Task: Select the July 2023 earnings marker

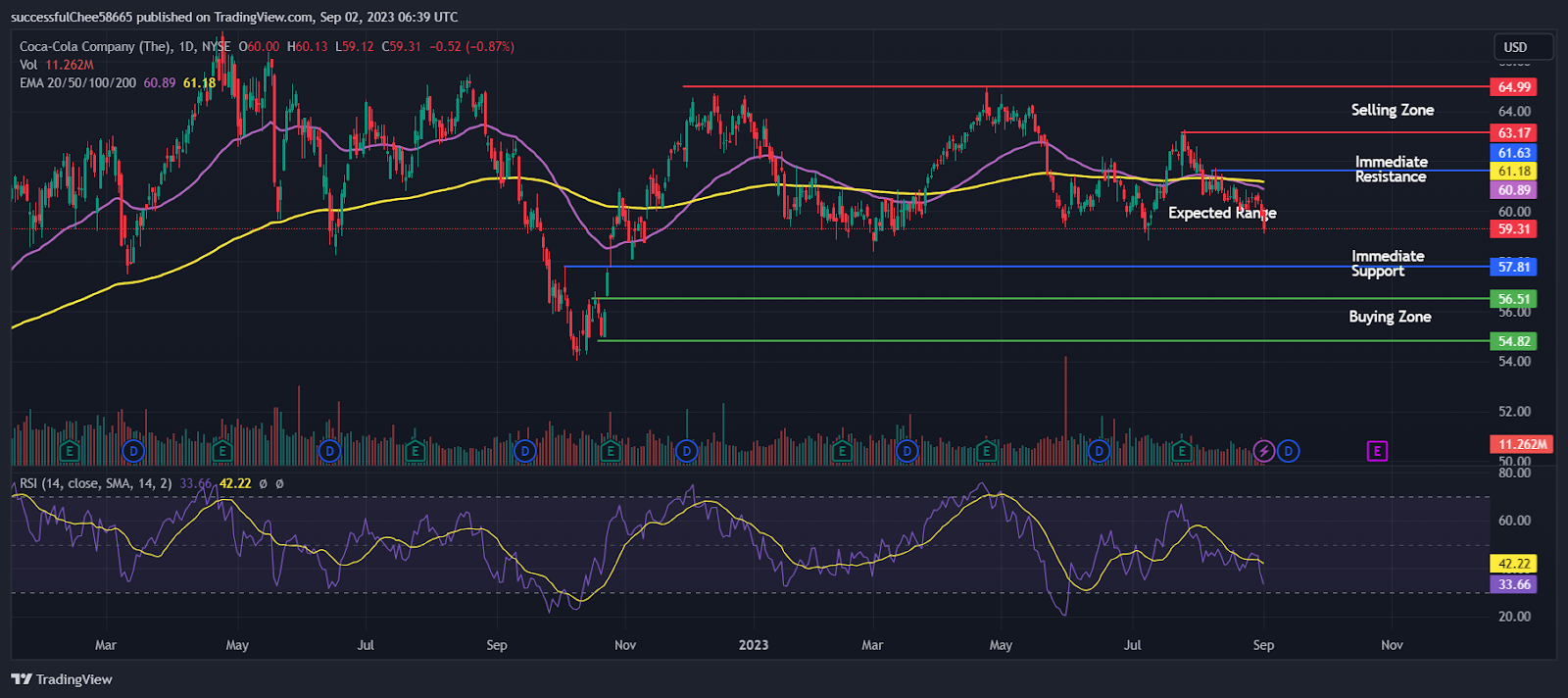Action: click(x=1182, y=451)
